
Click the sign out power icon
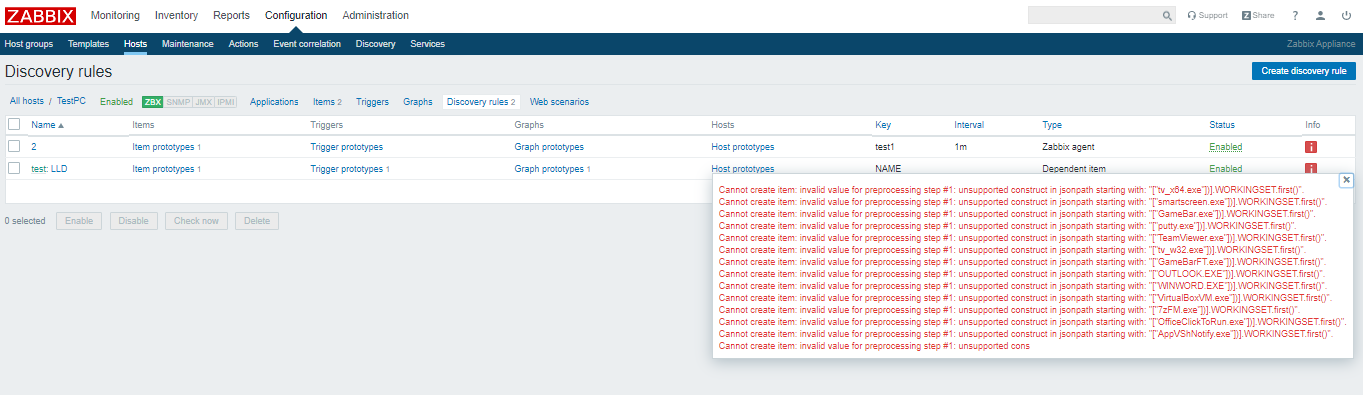tap(1346, 16)
